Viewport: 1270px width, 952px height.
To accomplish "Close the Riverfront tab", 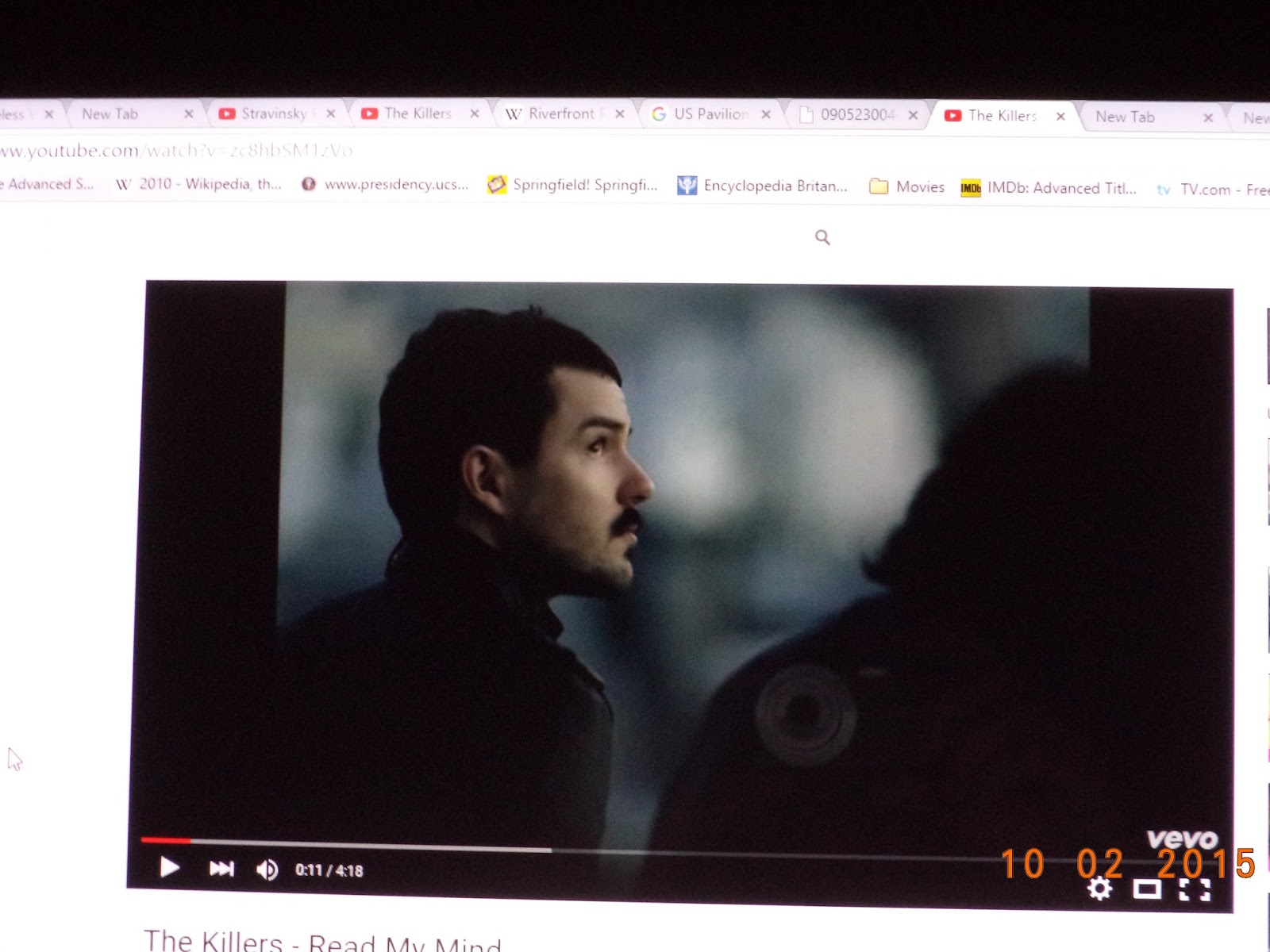I will [x=620, y=114].
